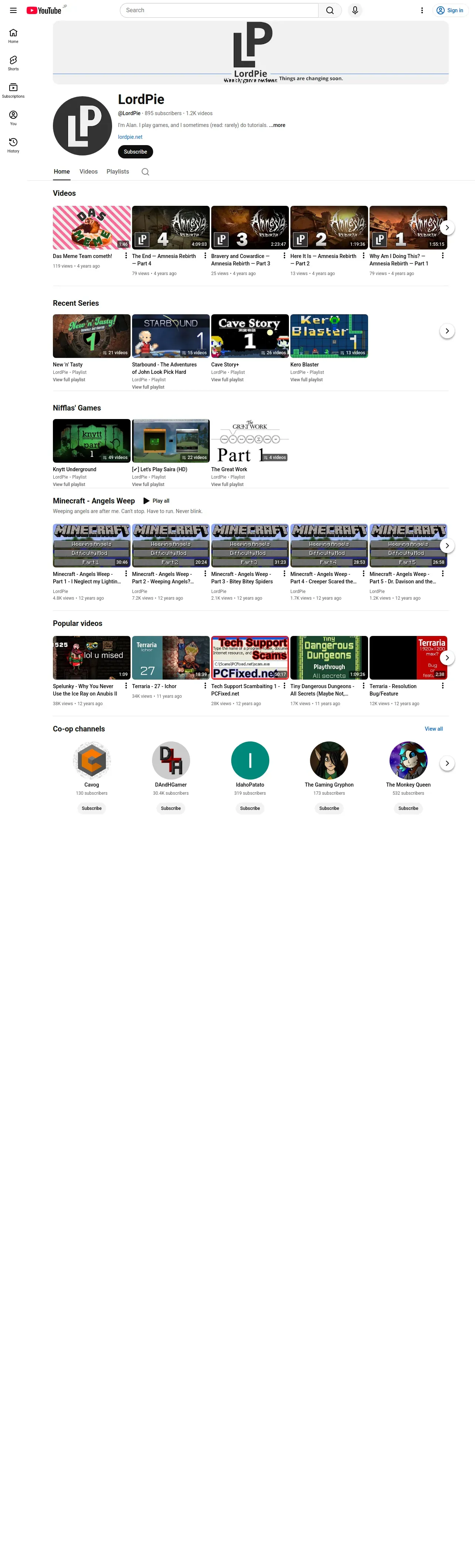Show next Recent Series playlists
The width and height of the screenshot is (475, 1568).
[x=447, y=331]
